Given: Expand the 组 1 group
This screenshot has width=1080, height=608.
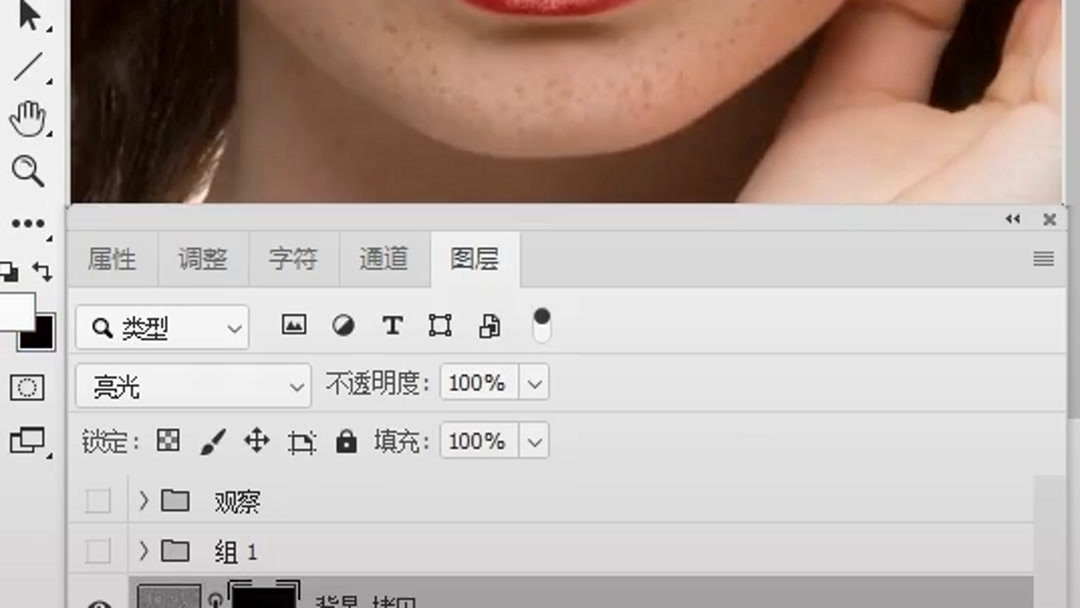Looking at the screenshot, I should click(142, 551).
